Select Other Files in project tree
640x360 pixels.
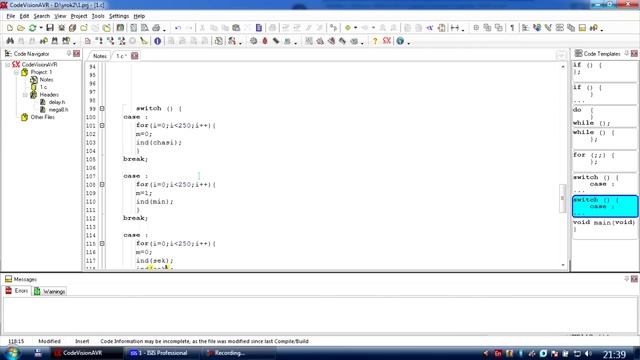42,117
